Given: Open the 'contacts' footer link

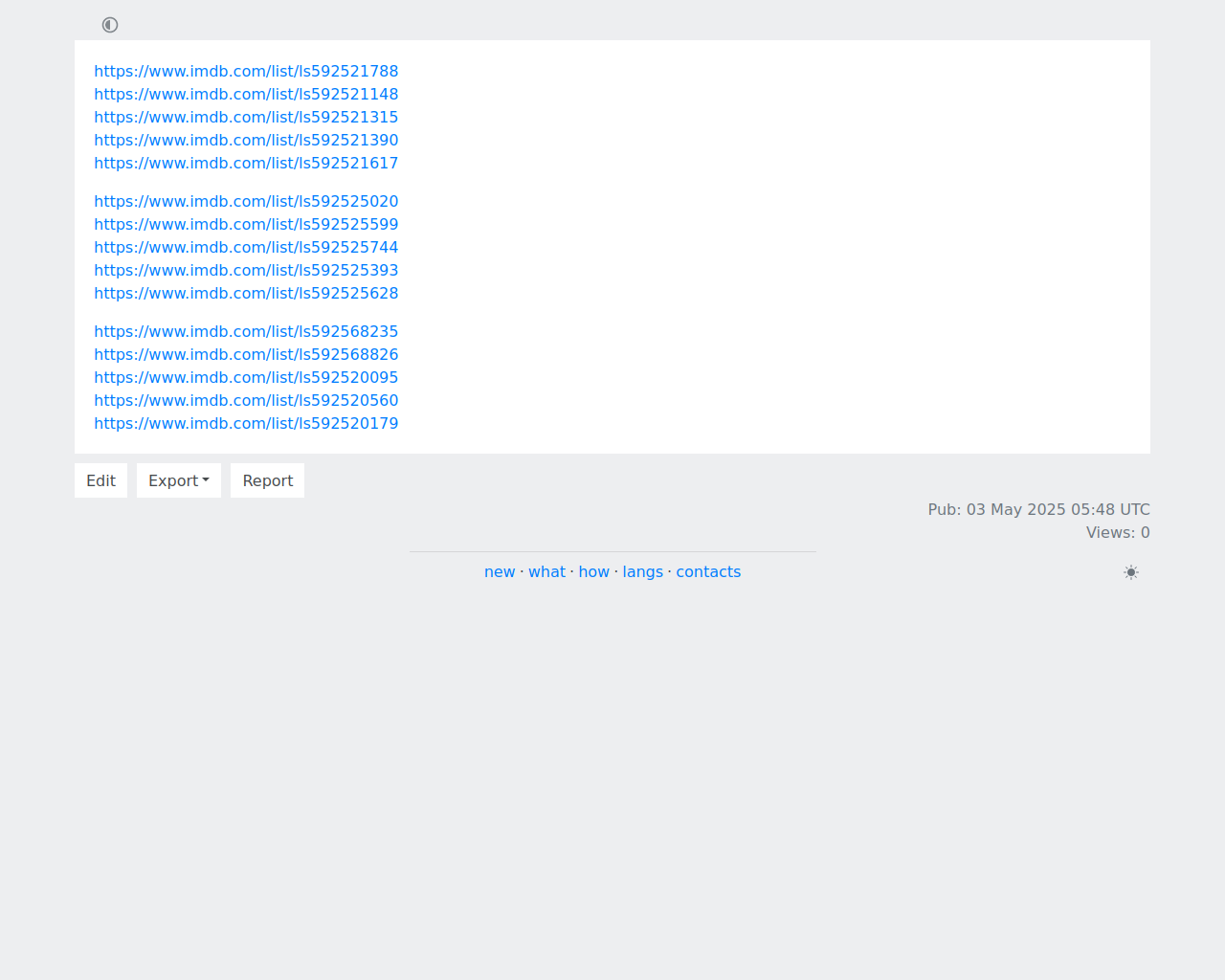Looking at the screenshot, I should click(708, 571).
